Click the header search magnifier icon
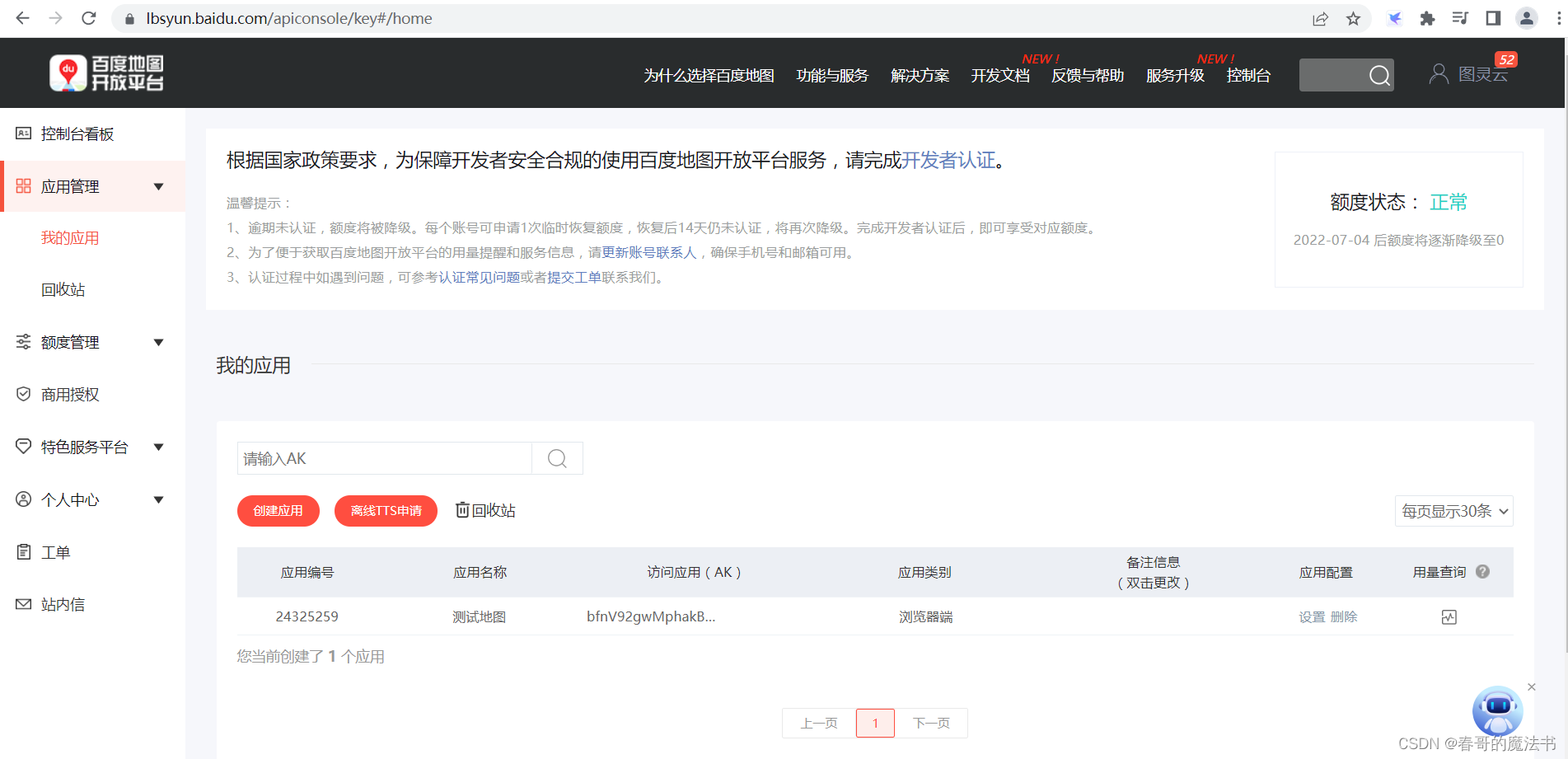1568x759 pixels. click(x=1379, y=75)
